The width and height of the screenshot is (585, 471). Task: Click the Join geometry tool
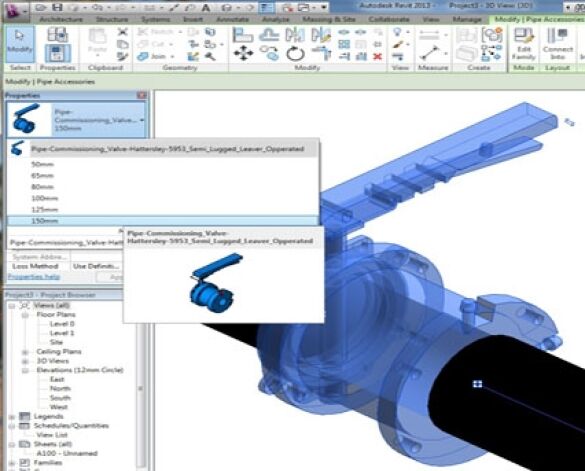(x=152, y=57)
